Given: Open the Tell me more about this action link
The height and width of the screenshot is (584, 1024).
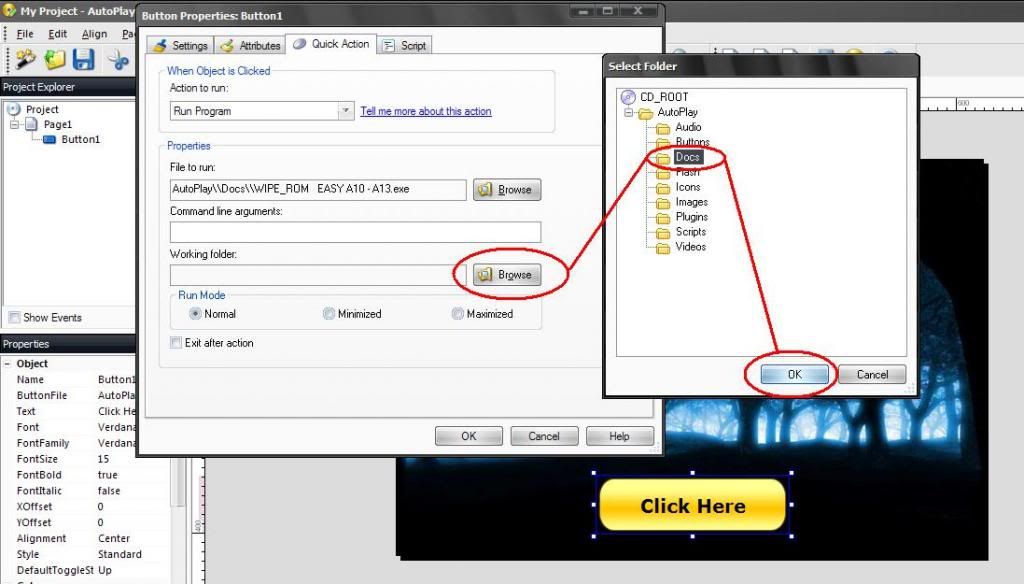Looking at the screenshot, I should (426, 111).
